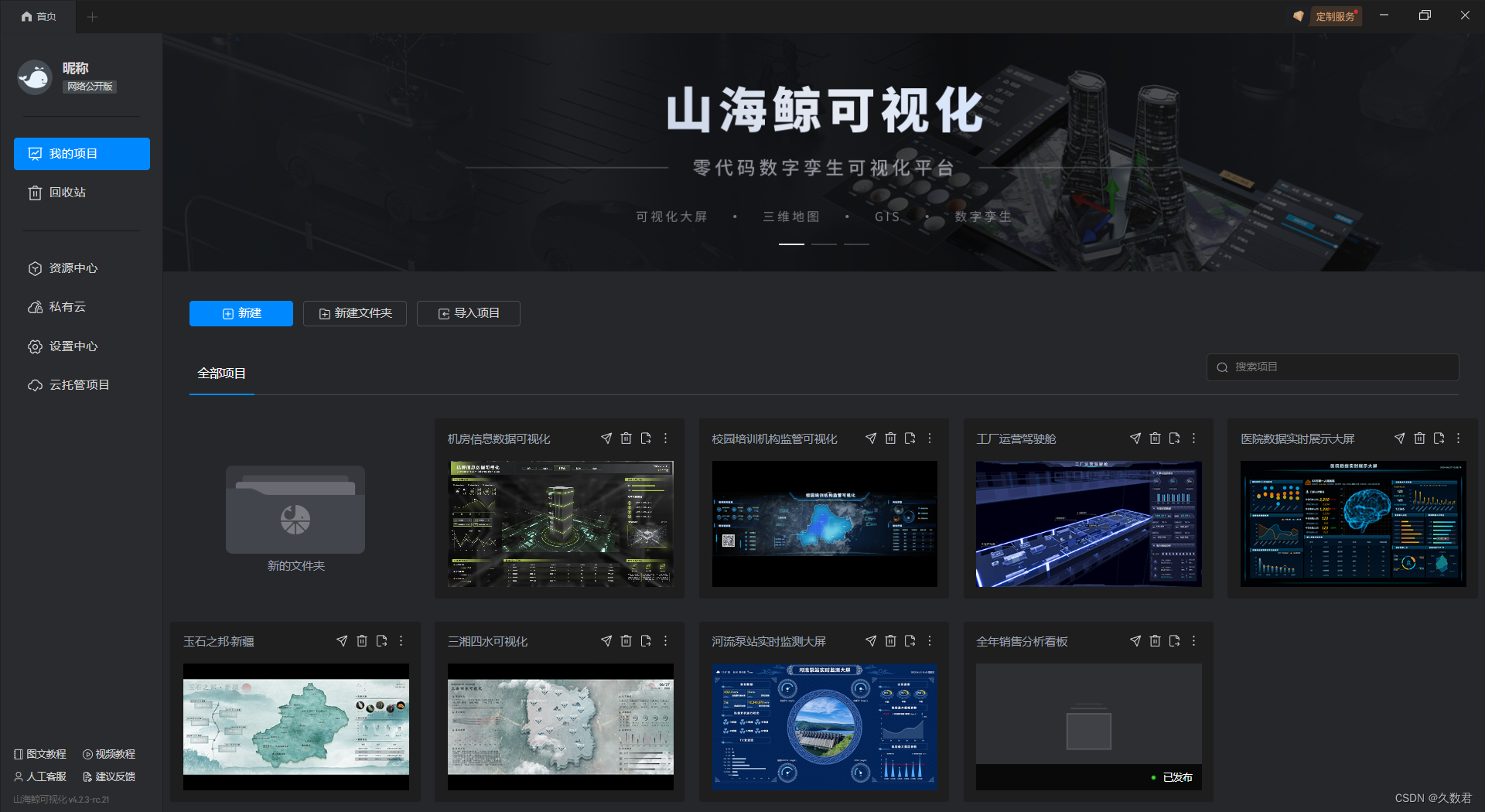Image resolution: width=1485 pixels, height=812 pixels.
Task: Open more options for 机房信息数据可视化
Action: click(x=665, y=438)
